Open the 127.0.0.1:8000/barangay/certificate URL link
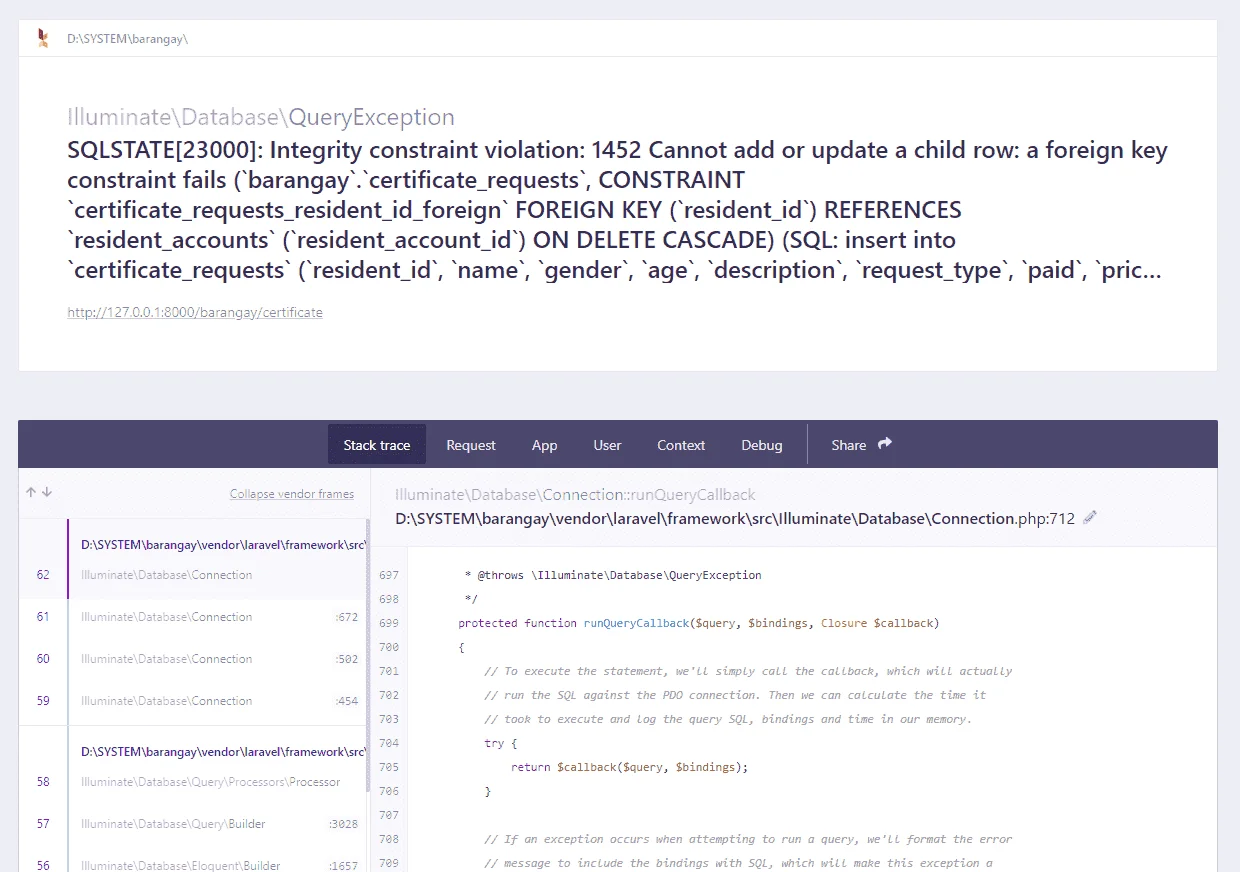1240x872 pixels. 195,312
